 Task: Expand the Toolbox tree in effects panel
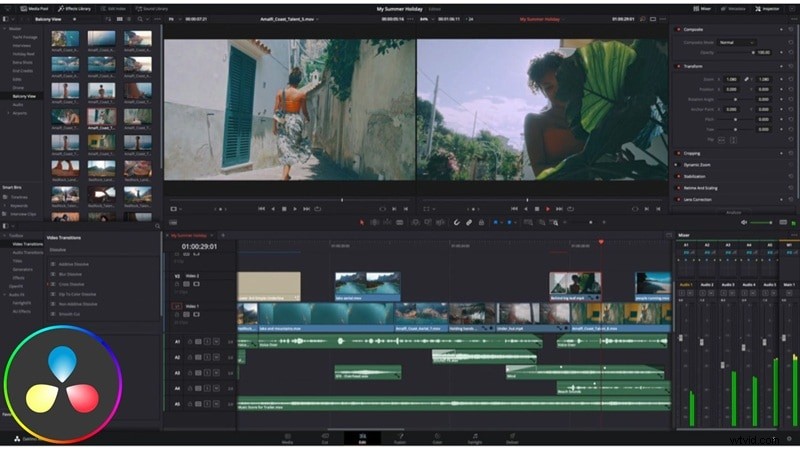coord(5,236)
